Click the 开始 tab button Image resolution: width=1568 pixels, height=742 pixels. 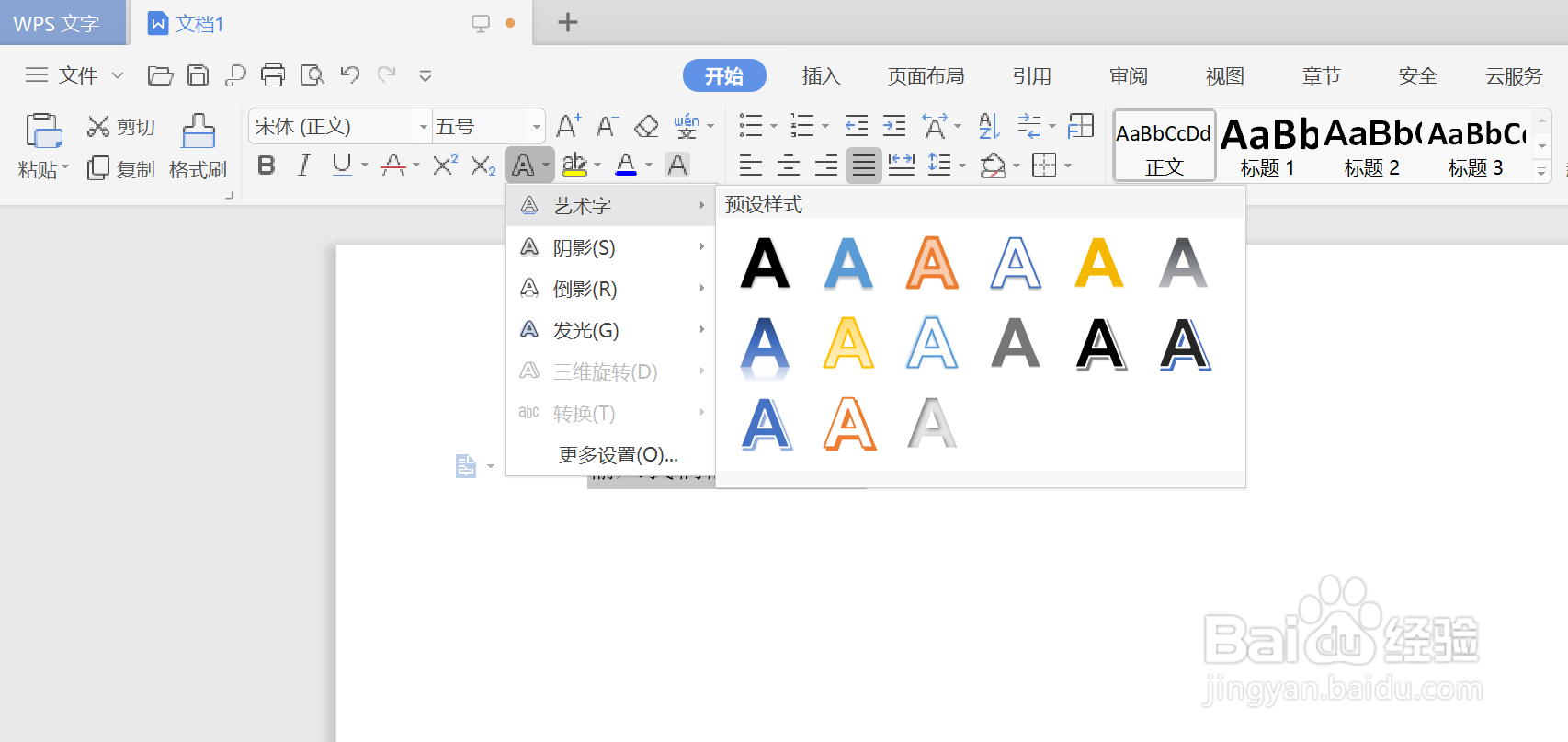(724, 76)
